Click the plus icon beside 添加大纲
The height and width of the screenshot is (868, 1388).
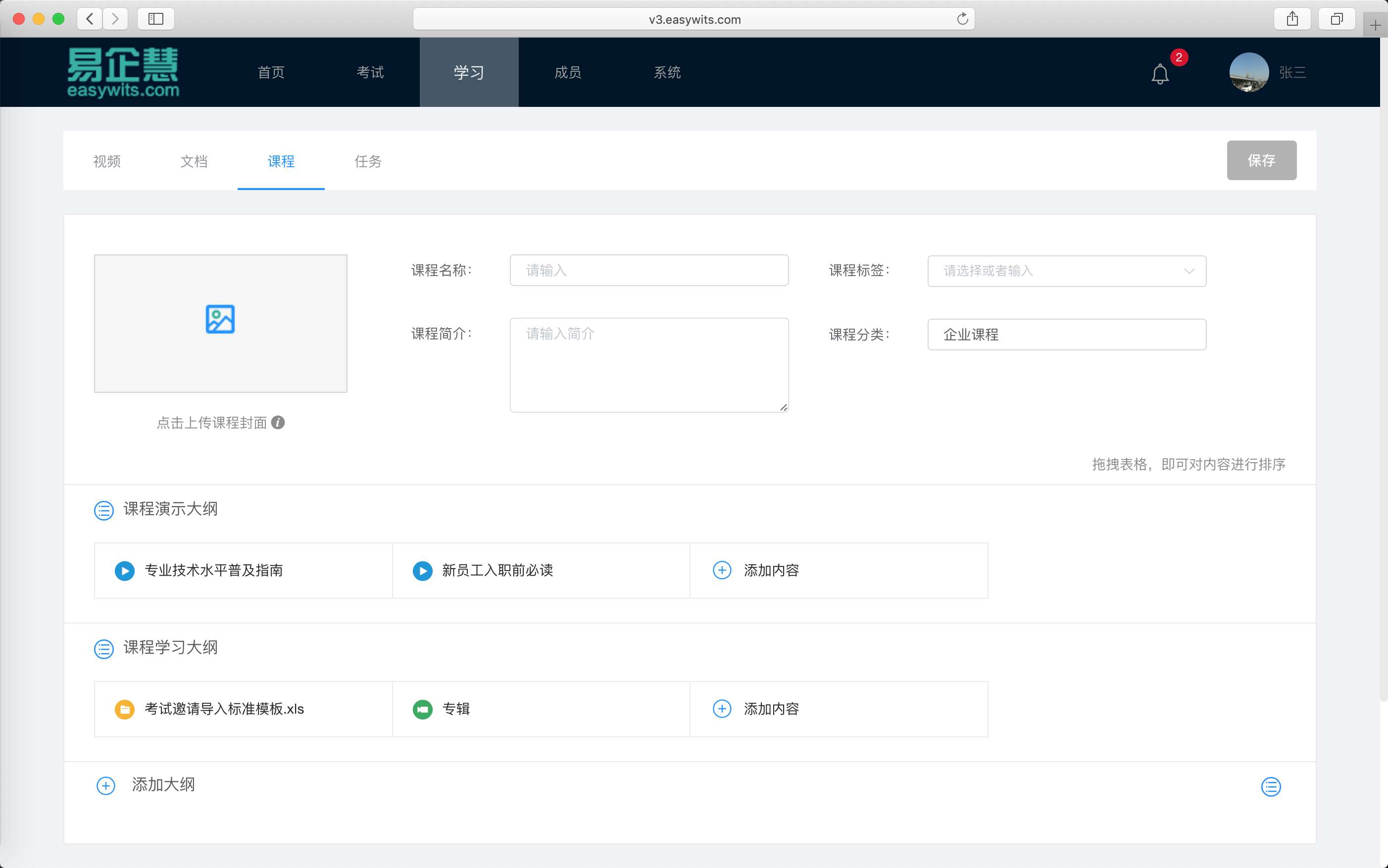pos(105,785)
